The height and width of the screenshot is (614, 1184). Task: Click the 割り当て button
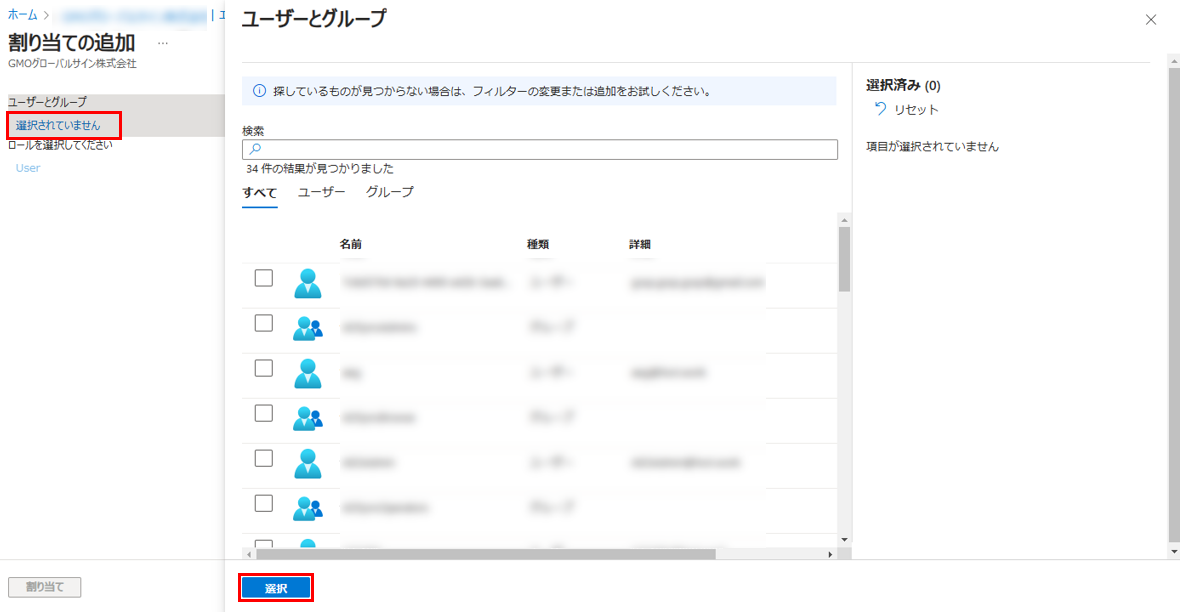pyautogui.click(x=45, y=587)
